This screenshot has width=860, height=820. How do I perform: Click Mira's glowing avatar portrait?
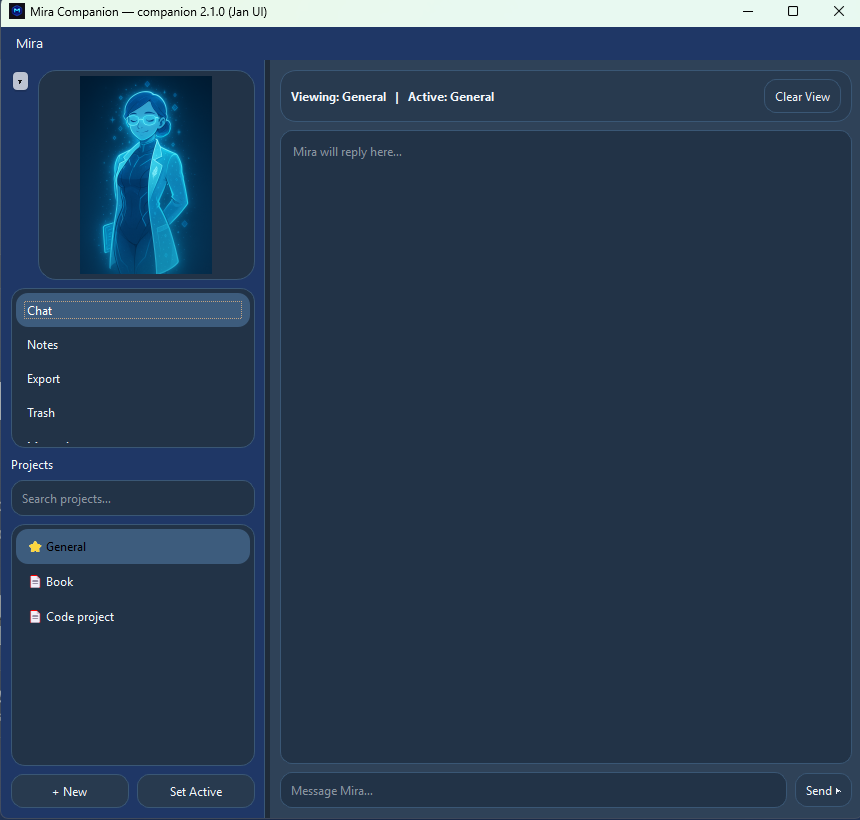(146, 175)
